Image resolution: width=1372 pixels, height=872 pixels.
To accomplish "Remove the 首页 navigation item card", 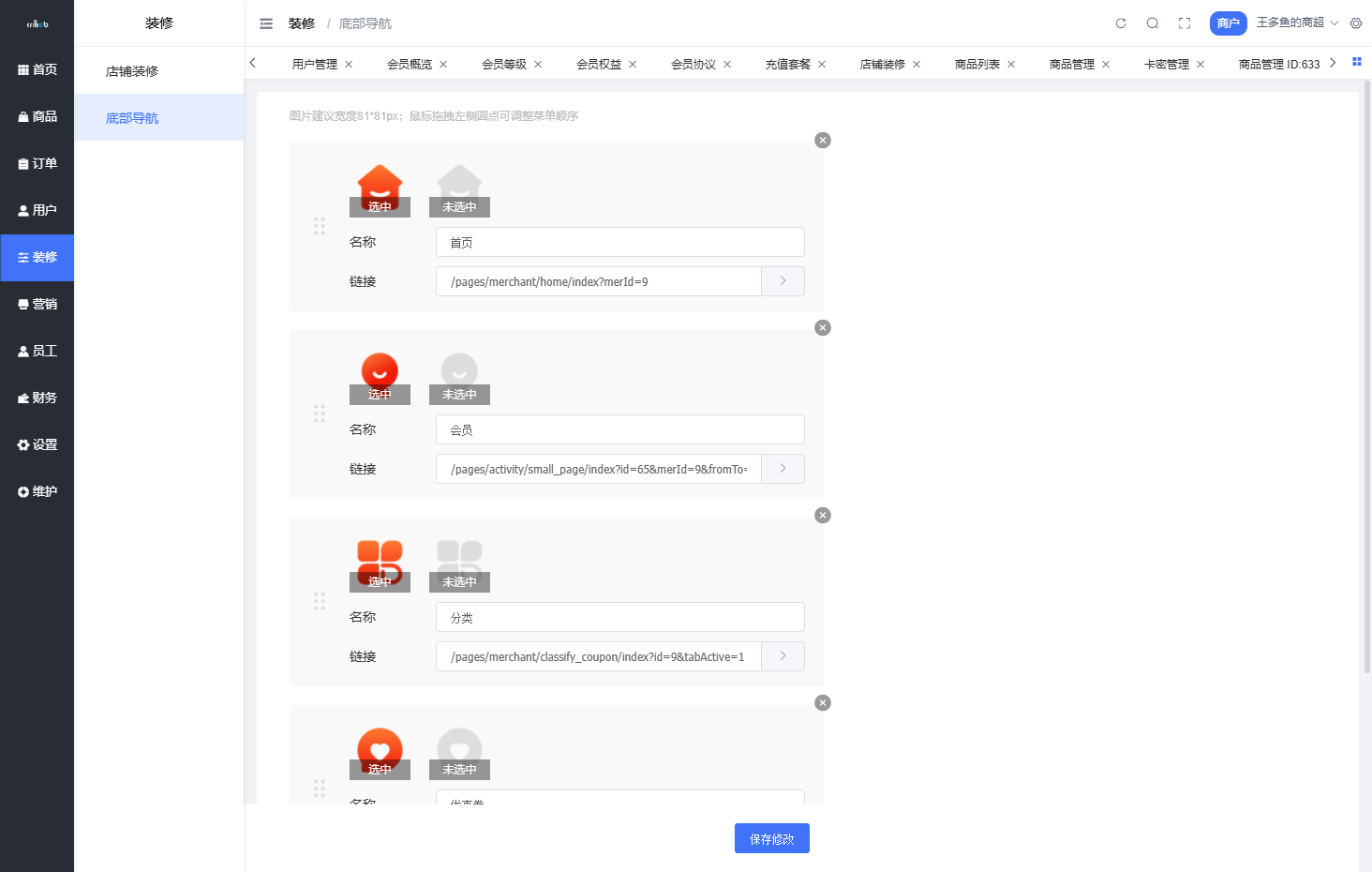I will (x=823, y=141).
